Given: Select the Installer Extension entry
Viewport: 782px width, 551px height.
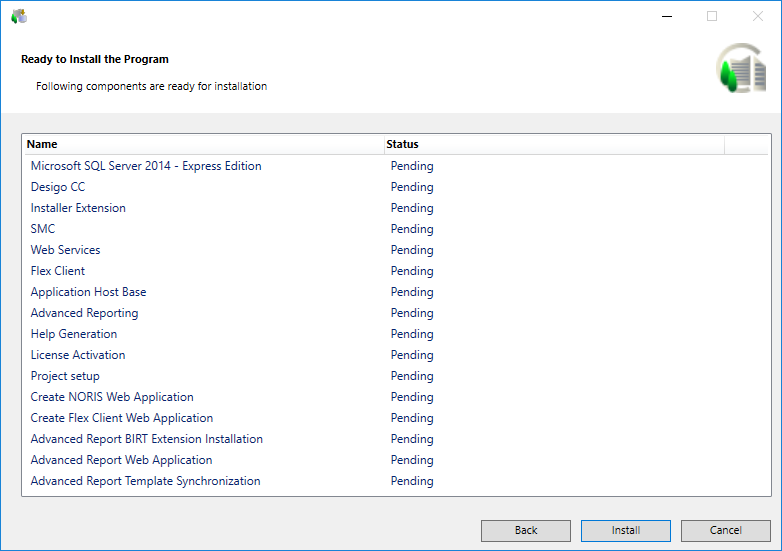Looking at the screenshot, I should click(x=78, y=208).
